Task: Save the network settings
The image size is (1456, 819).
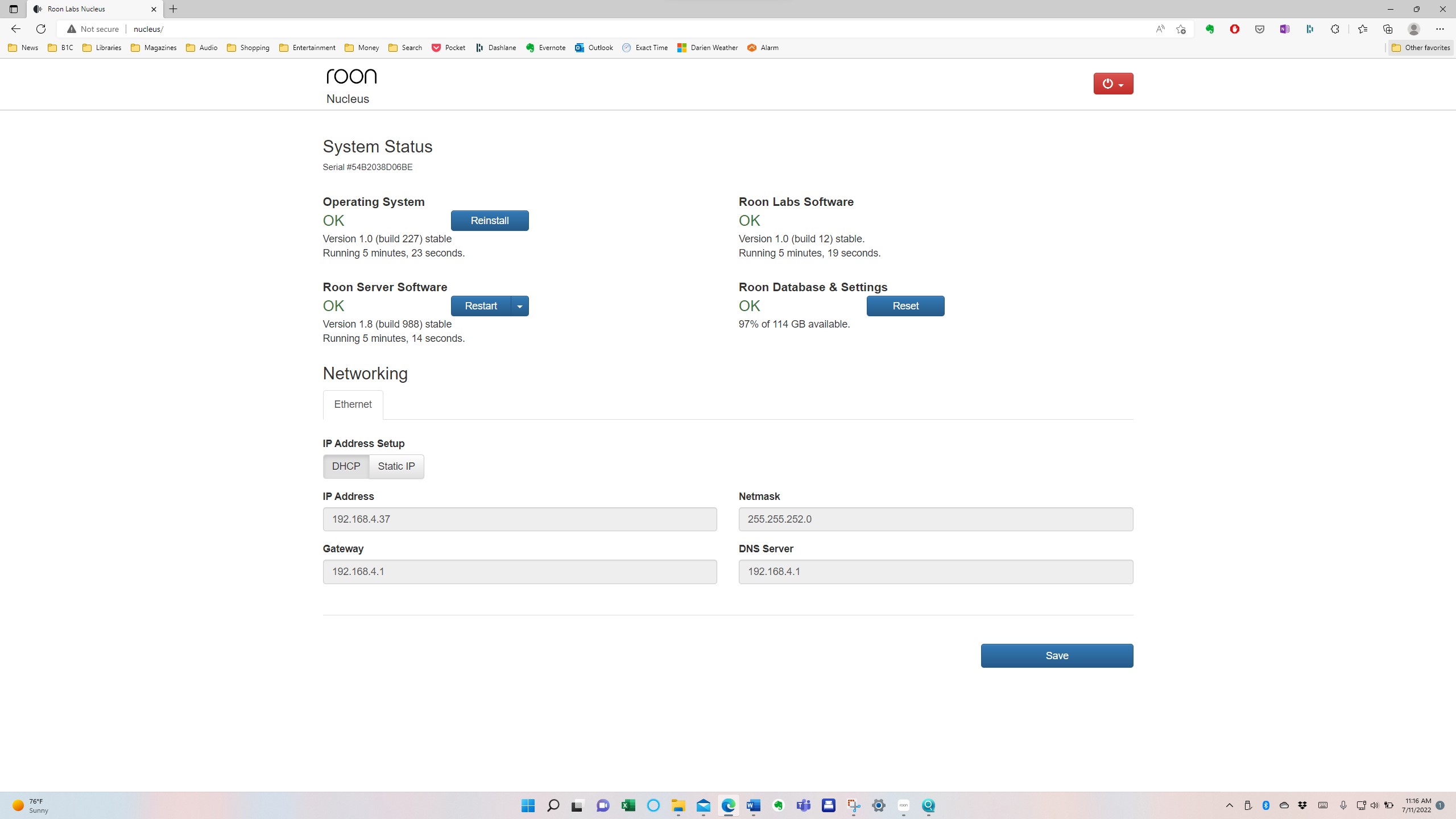Action: [x=1057, y=656]
